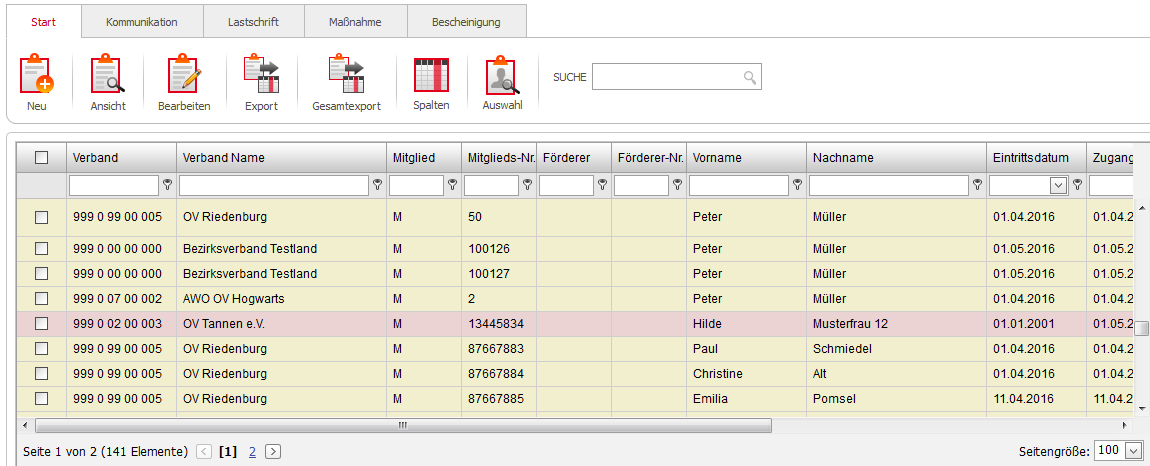This screenshot has width=1150, height=466.
Task: Sort by Mitglieds-Nr. column header
Action: [499, 158]
